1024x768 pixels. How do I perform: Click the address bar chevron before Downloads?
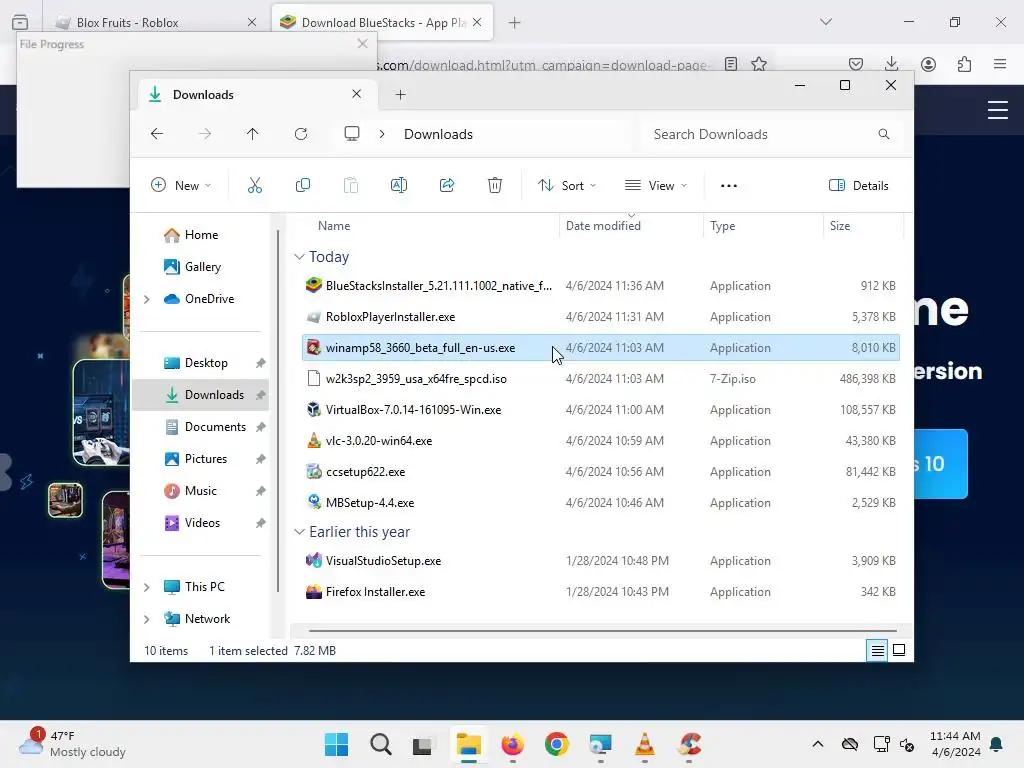382,134
